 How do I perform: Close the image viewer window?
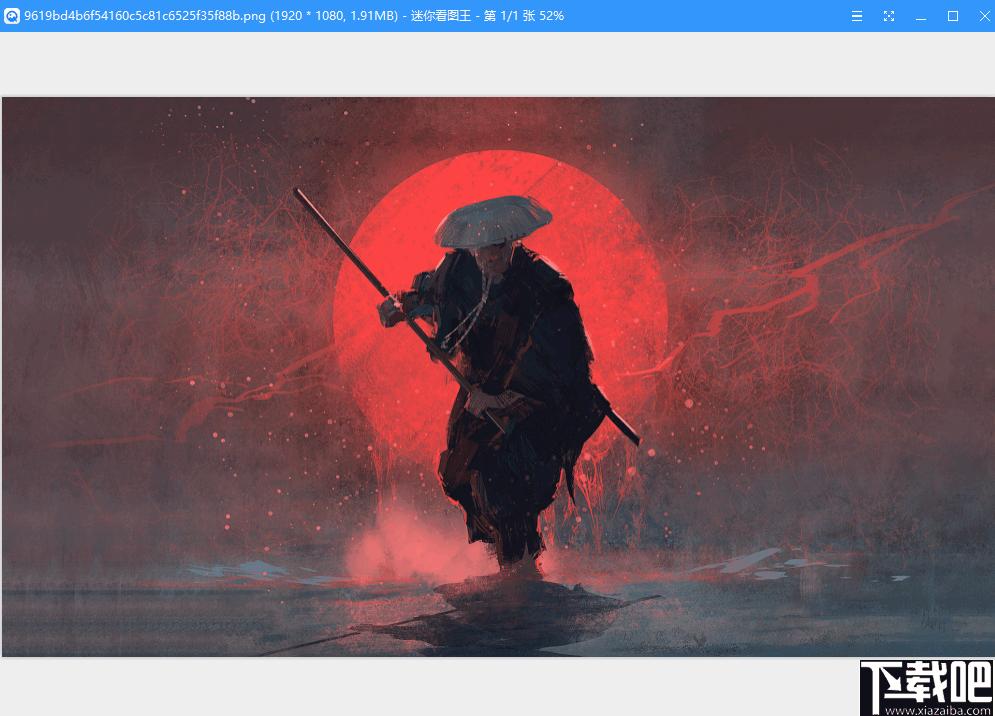click(x=984, y=16)
